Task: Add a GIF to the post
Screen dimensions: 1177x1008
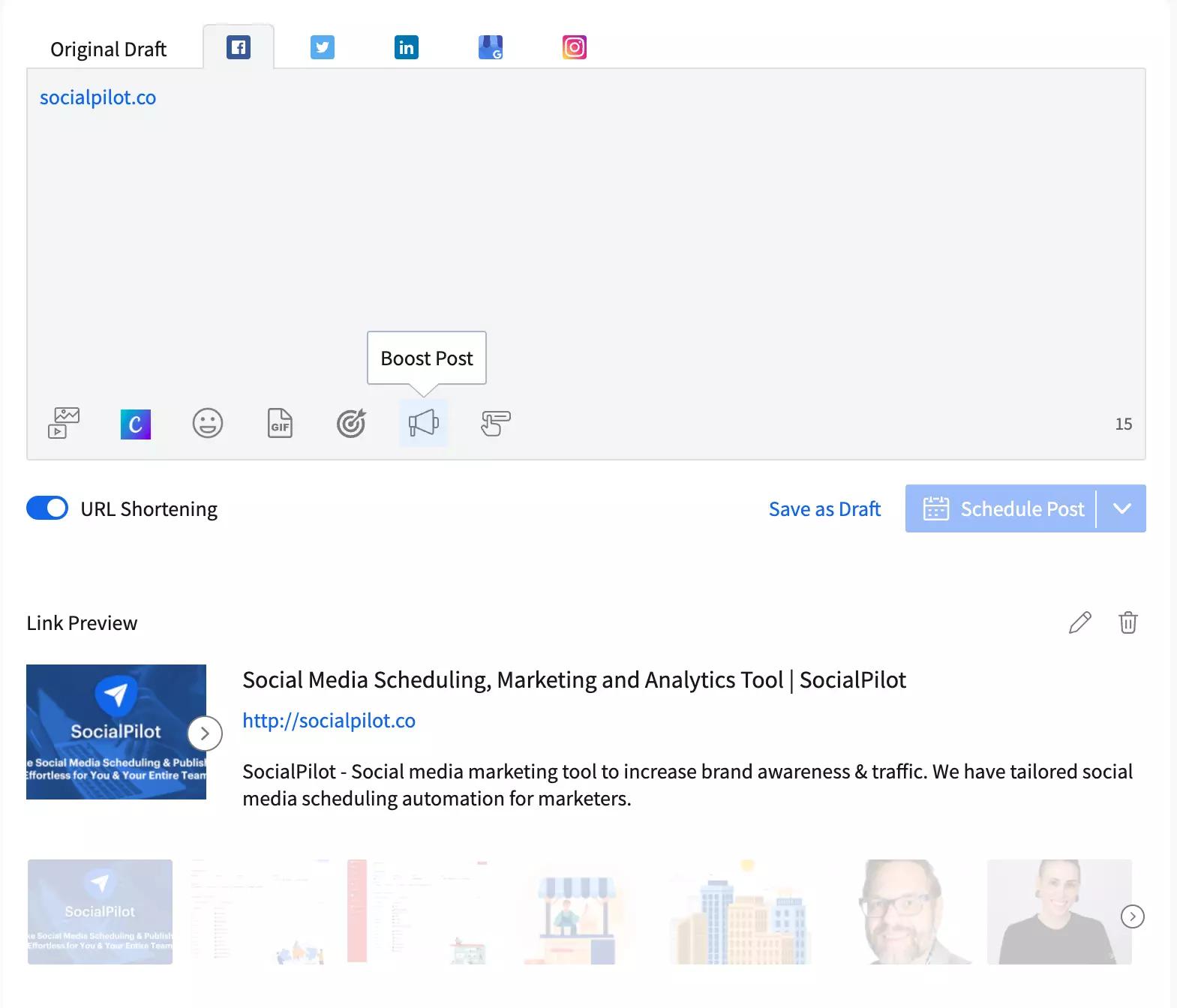Action: click(280, 423)
